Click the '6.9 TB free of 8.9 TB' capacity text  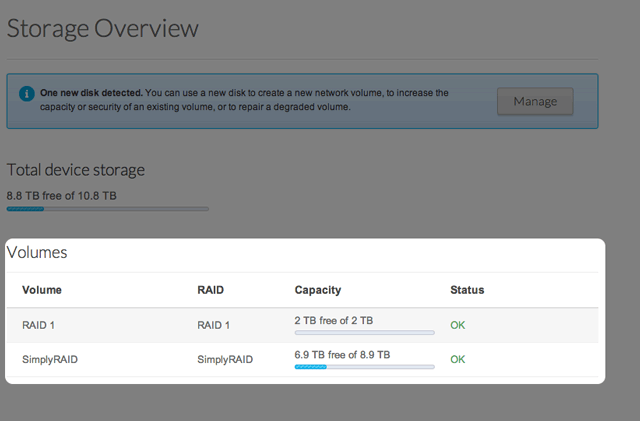pyautogui.click(x=342, y=354)
